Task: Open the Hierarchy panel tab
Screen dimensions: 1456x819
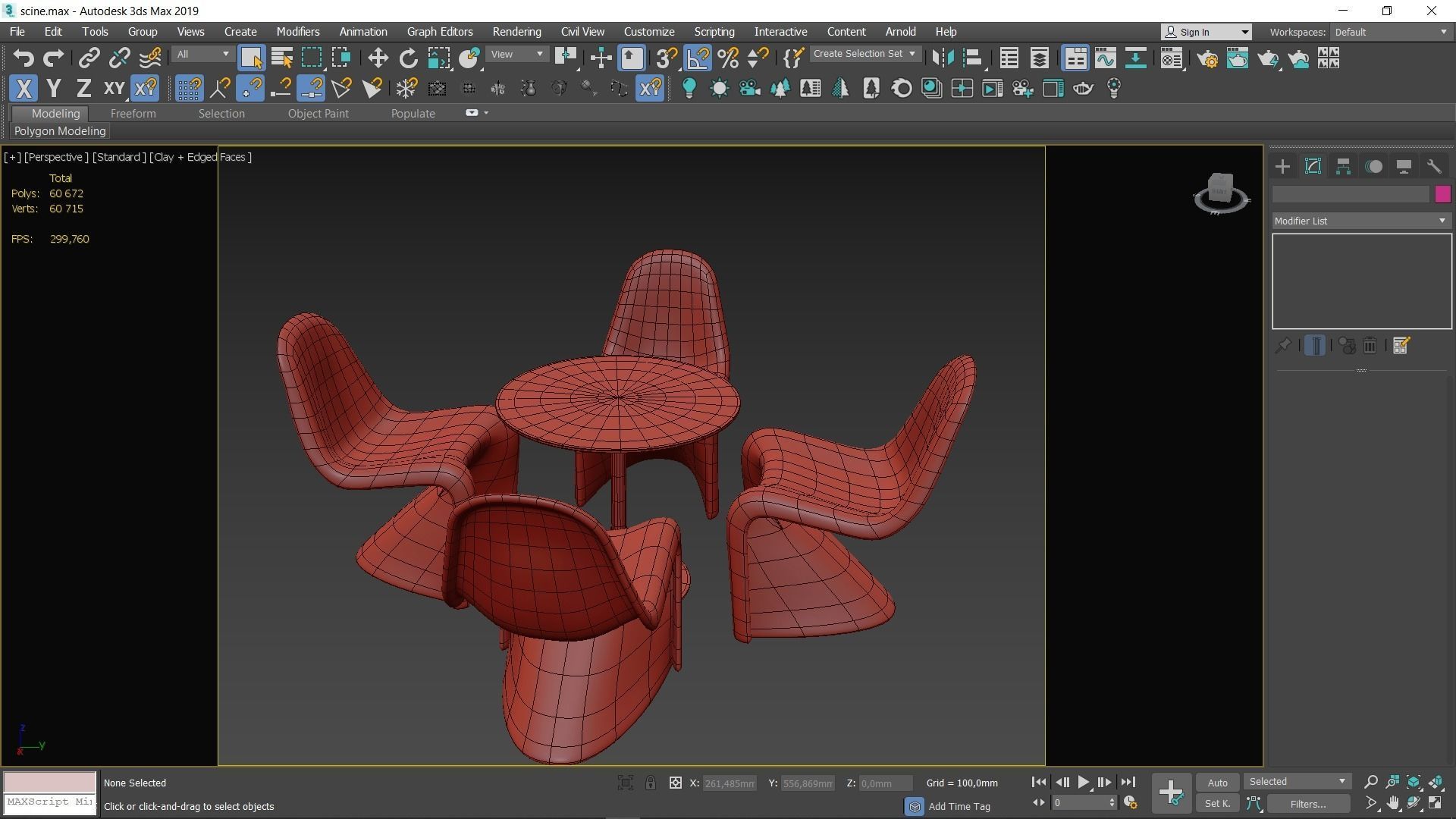Action: 1343,167
